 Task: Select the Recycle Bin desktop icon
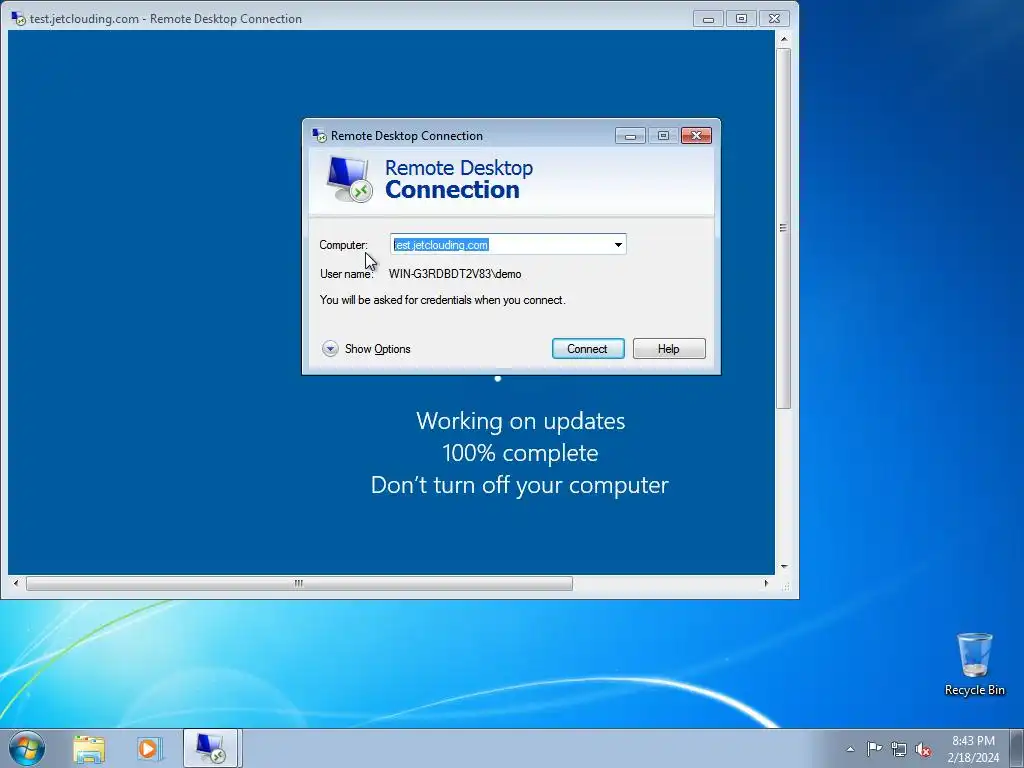(x=974, y=664)
